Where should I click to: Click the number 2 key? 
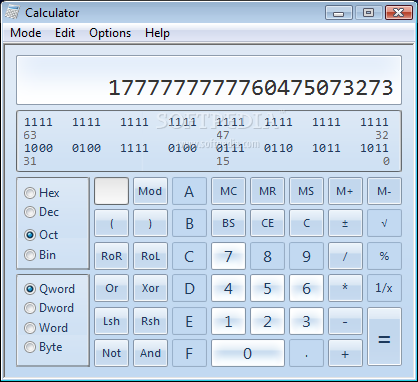pyautogui.click(x=267, y=321)
